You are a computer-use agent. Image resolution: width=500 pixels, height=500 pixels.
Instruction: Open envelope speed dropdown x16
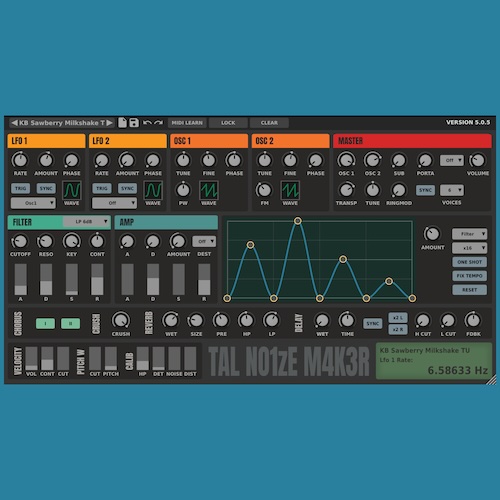pos(469,248)
